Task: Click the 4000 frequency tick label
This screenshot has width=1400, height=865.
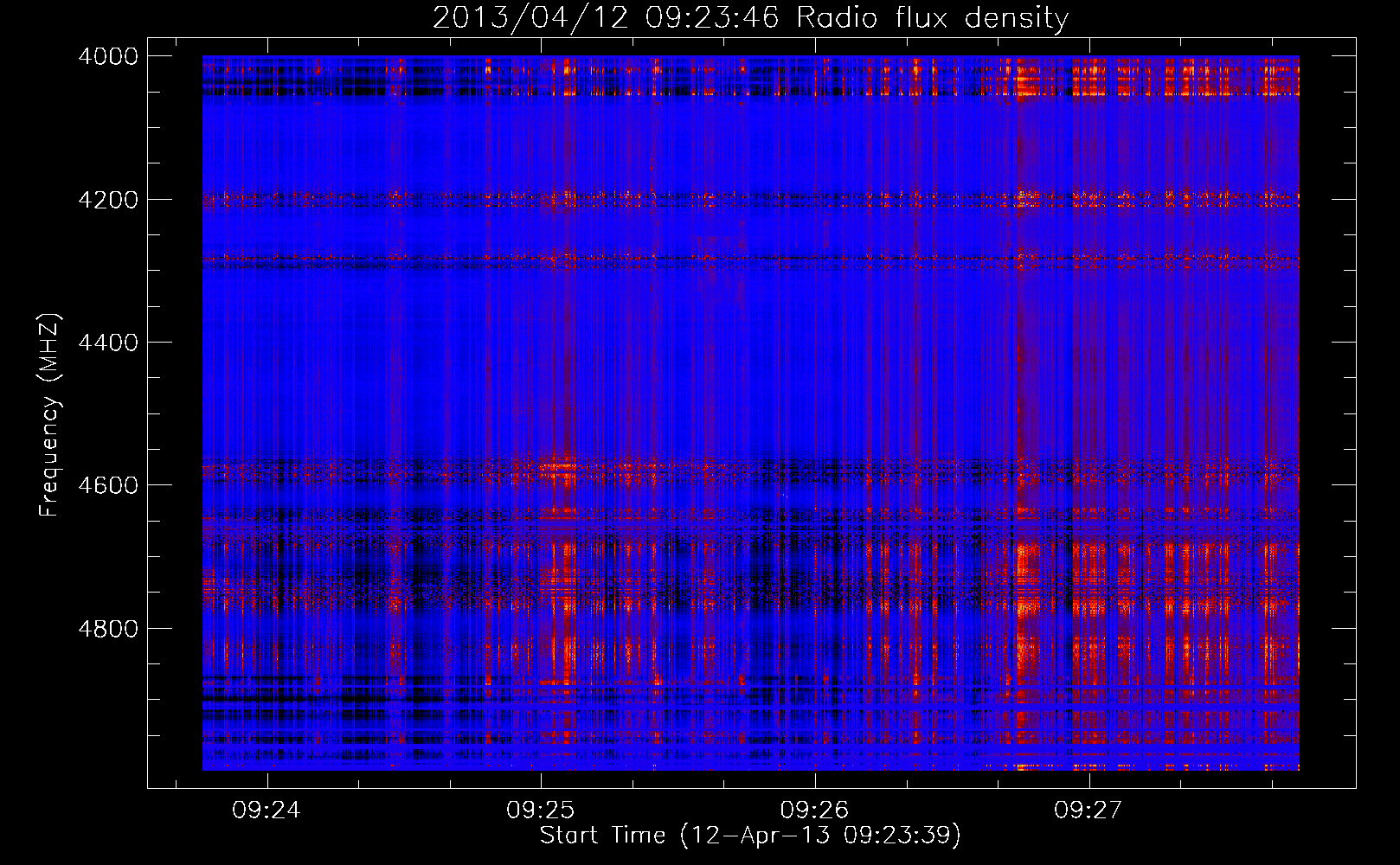Action: pyautogui.click(x=108, y=56)
